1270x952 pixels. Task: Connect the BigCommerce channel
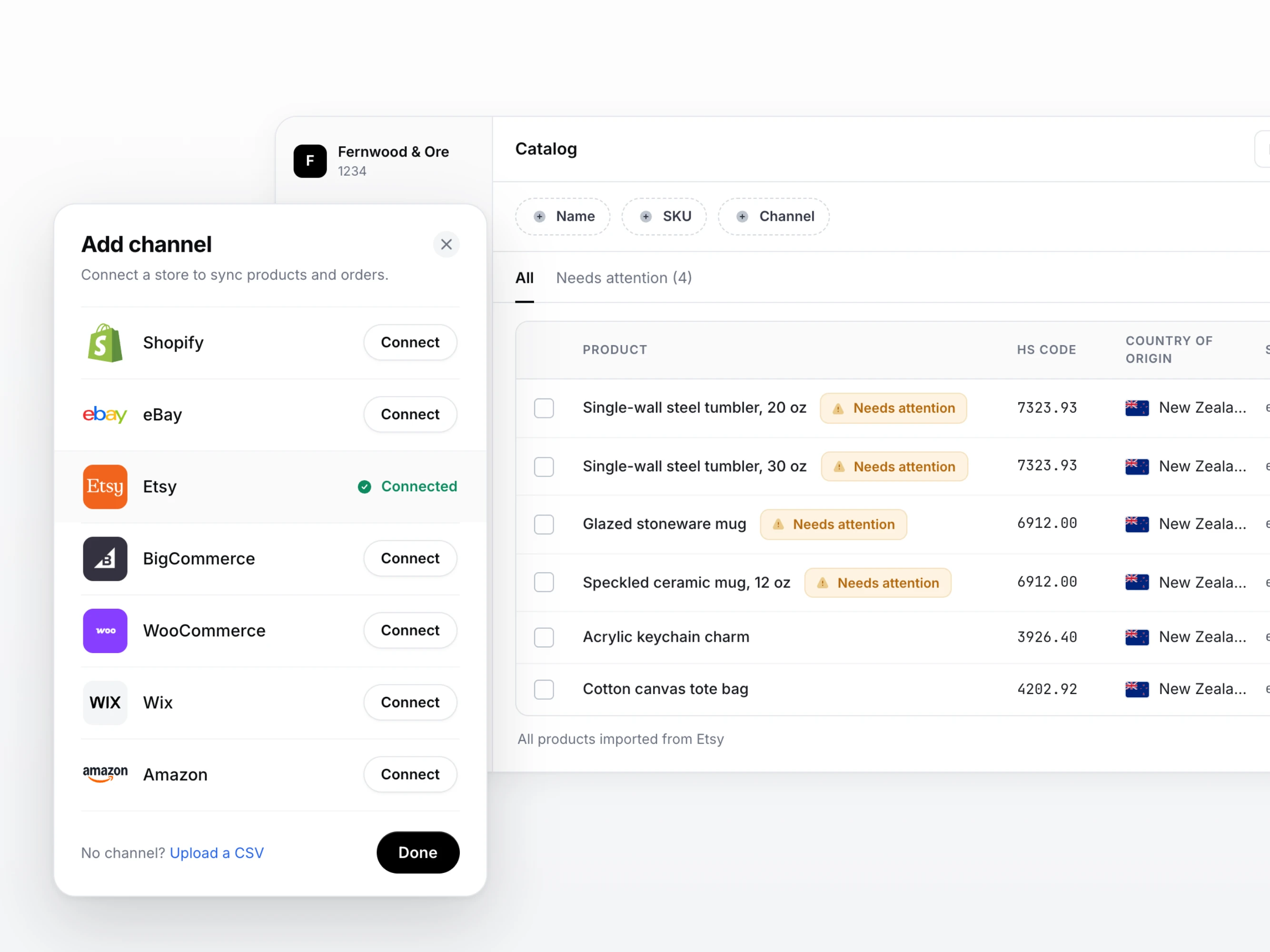click(410, 559)
